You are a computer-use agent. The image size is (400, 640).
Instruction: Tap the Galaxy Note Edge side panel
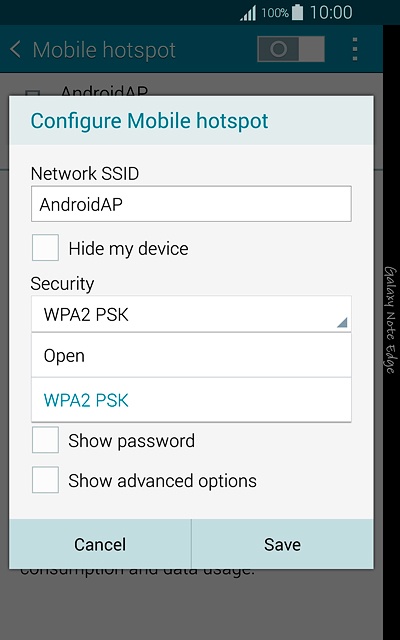tap(391, 320)
